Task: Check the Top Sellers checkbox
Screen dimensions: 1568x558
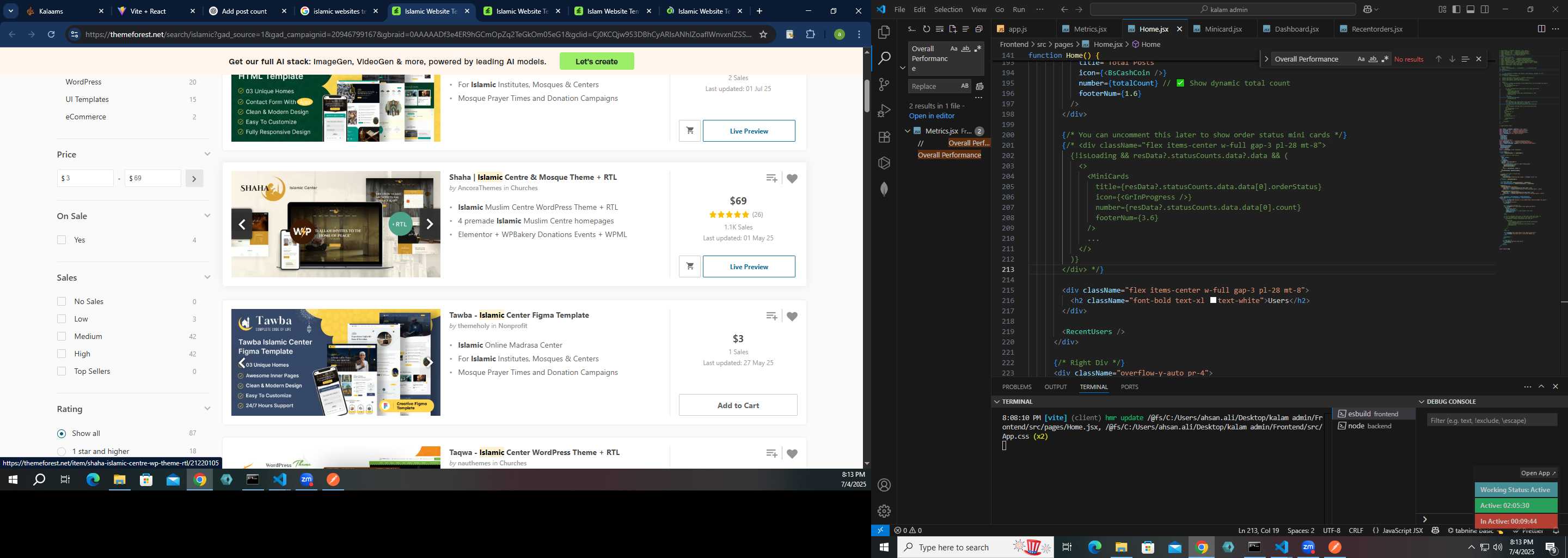Action: coord(62,371)
